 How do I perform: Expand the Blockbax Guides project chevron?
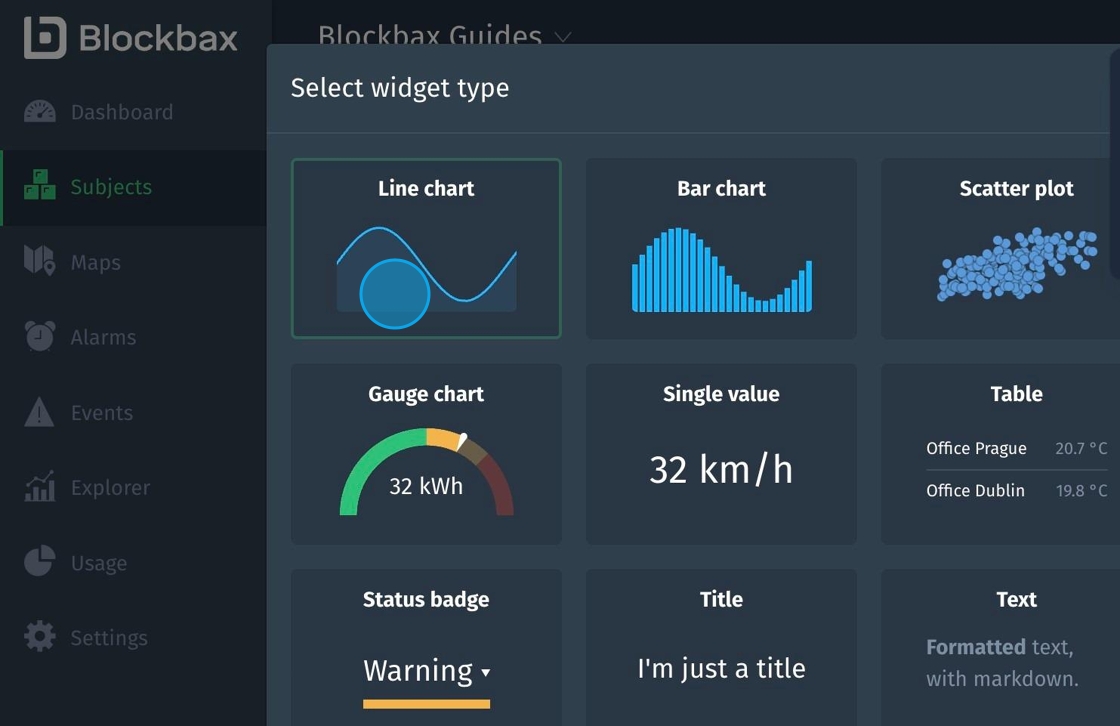563,36
